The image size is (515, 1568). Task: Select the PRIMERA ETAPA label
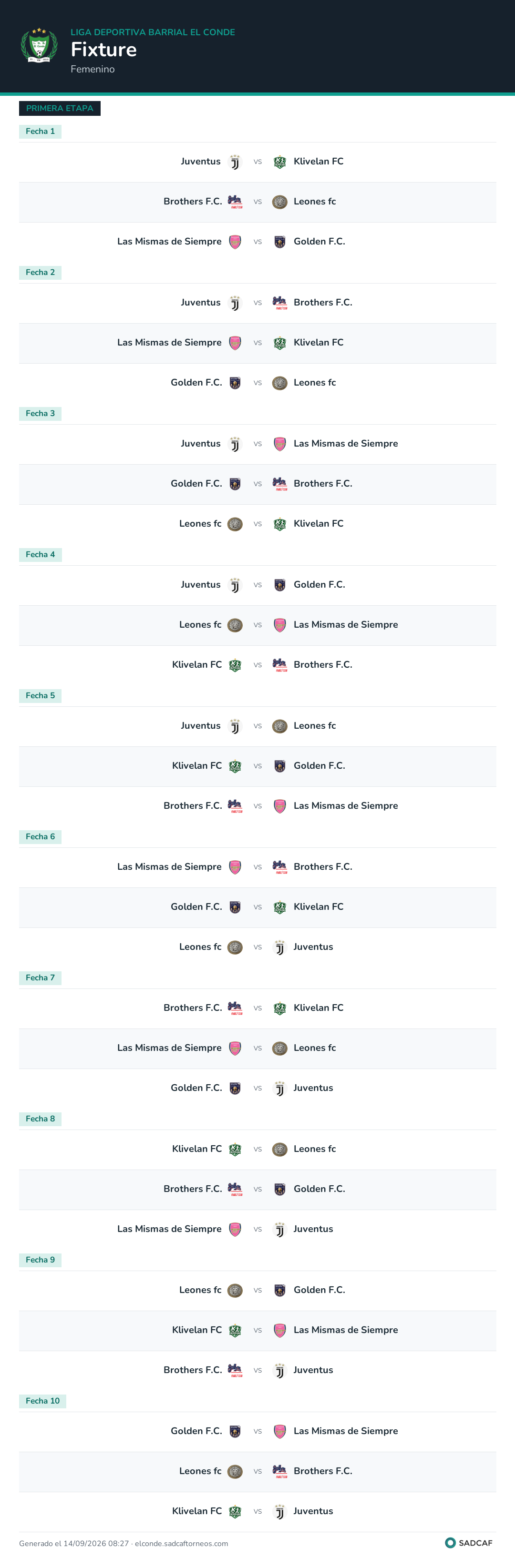pyautogui.click(x=60, y=108)
